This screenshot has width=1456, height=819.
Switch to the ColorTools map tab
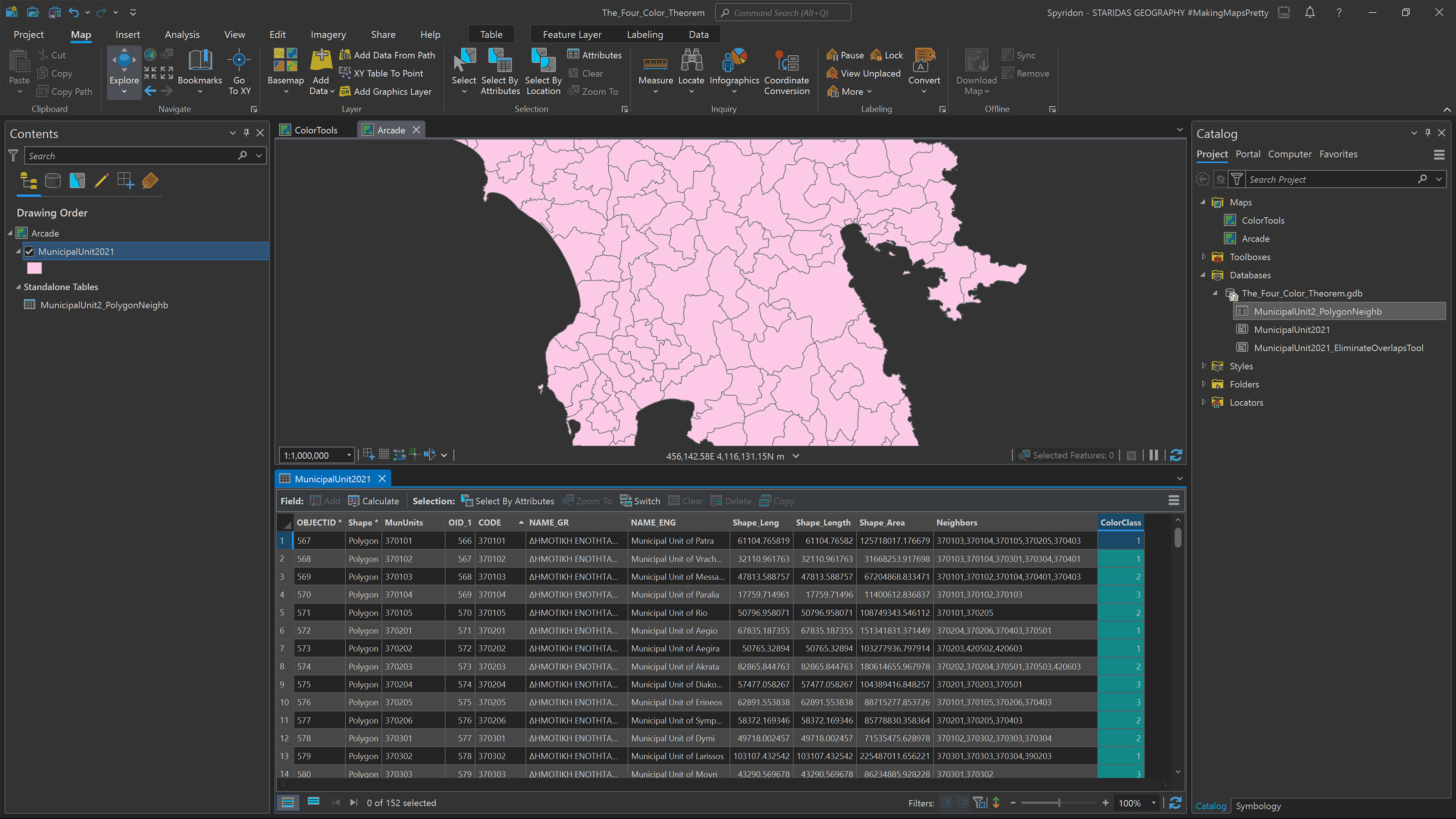coord(314,129)
